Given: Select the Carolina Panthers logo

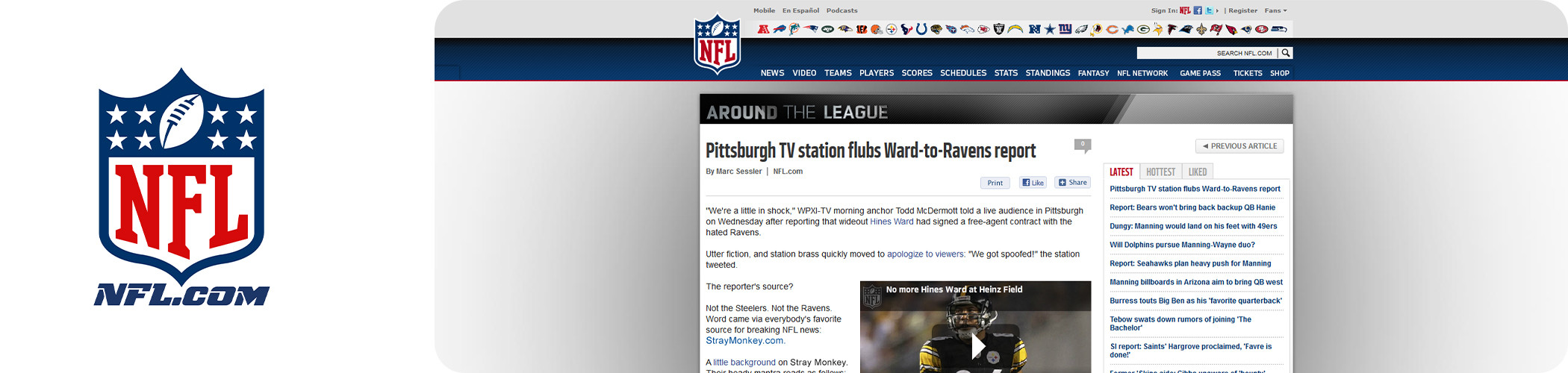Looking at the screenshot, I should [x=1186, y=29].
